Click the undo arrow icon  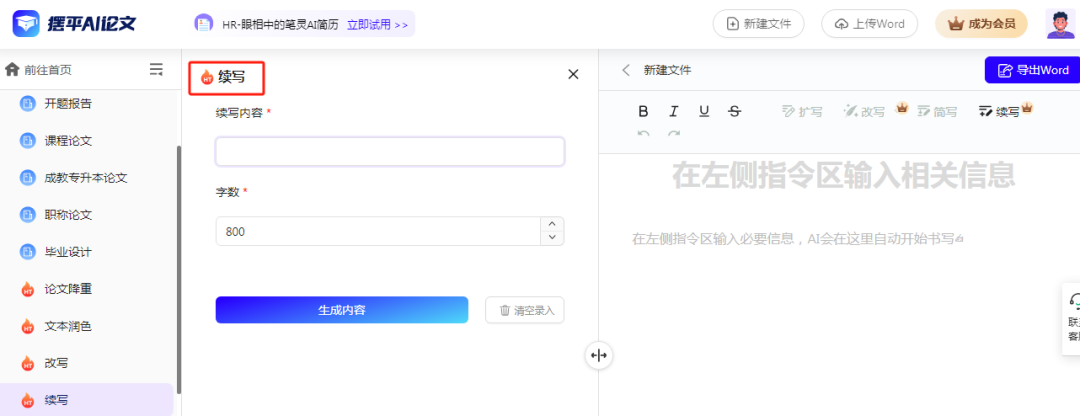643,134
